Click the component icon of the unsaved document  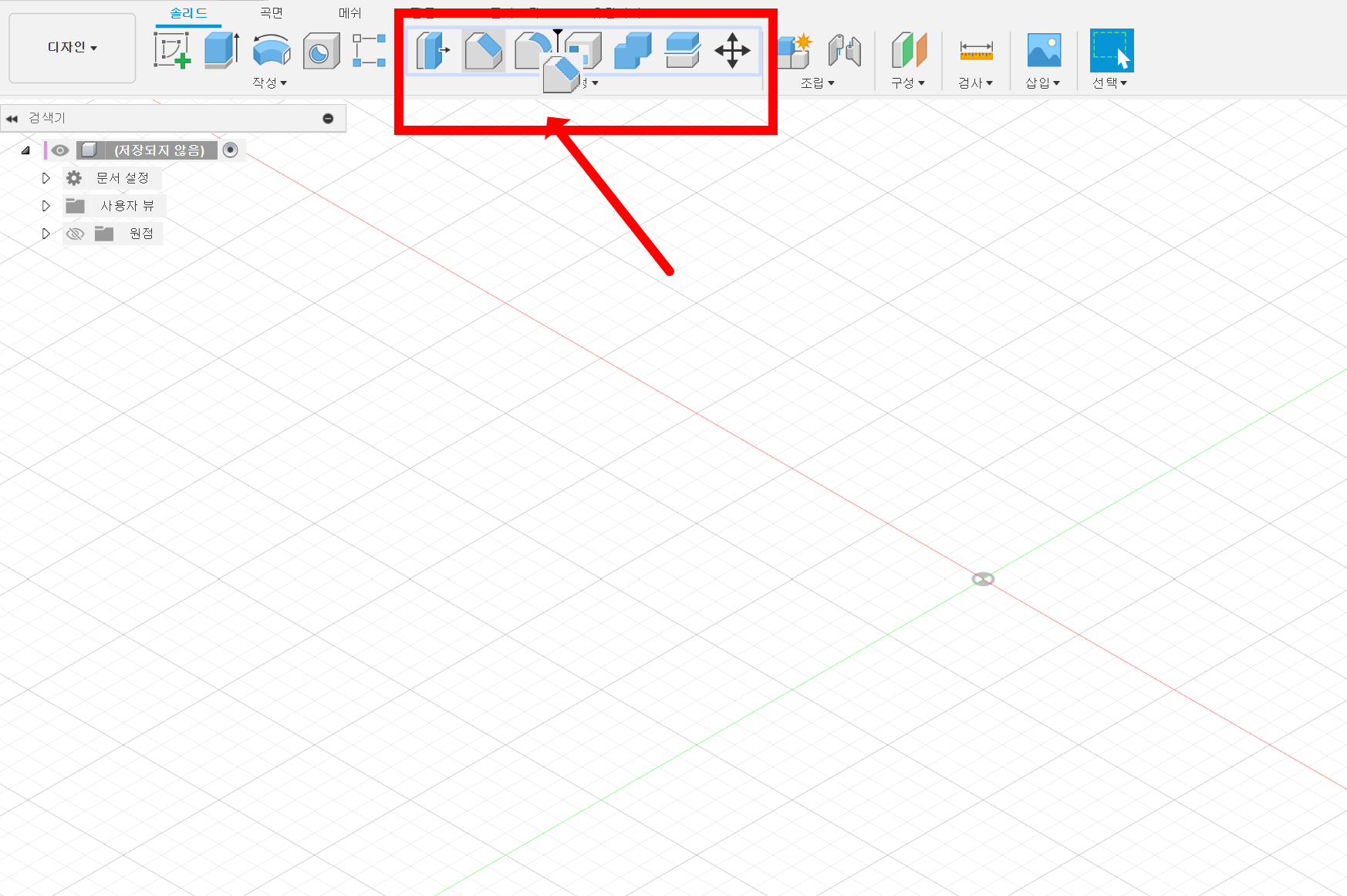(89, 150)
